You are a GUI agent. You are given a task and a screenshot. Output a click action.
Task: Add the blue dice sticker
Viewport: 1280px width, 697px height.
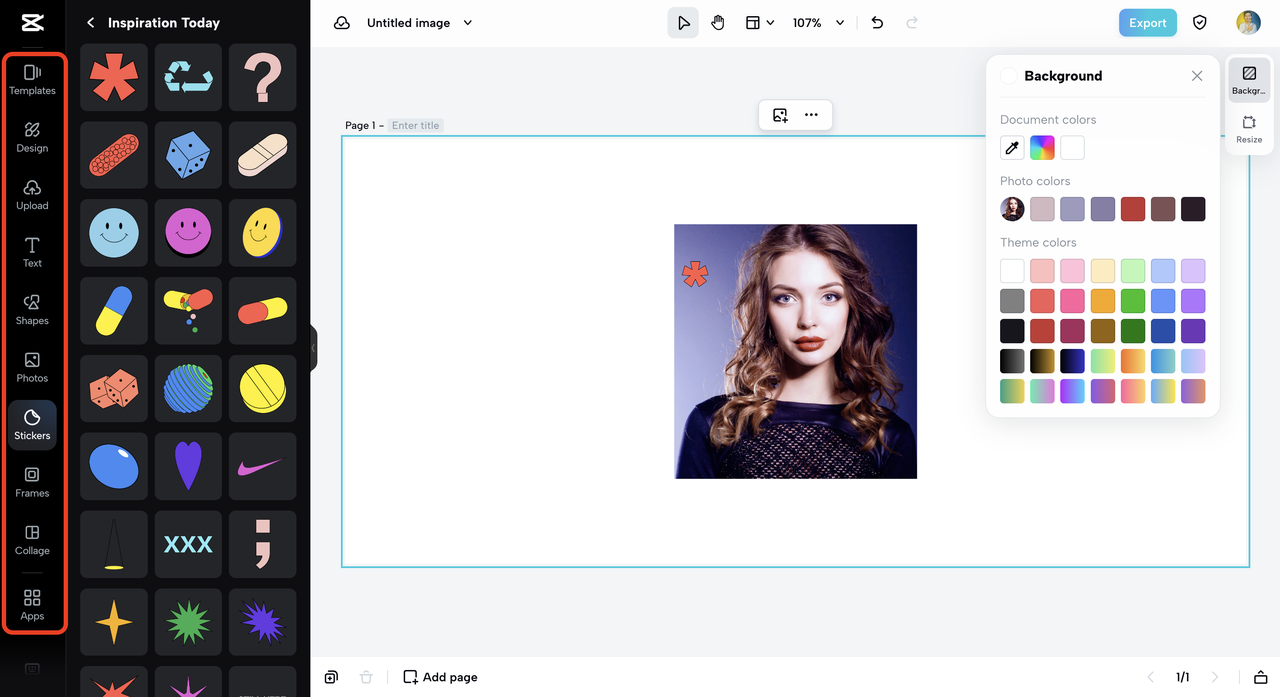click(188, 155)
